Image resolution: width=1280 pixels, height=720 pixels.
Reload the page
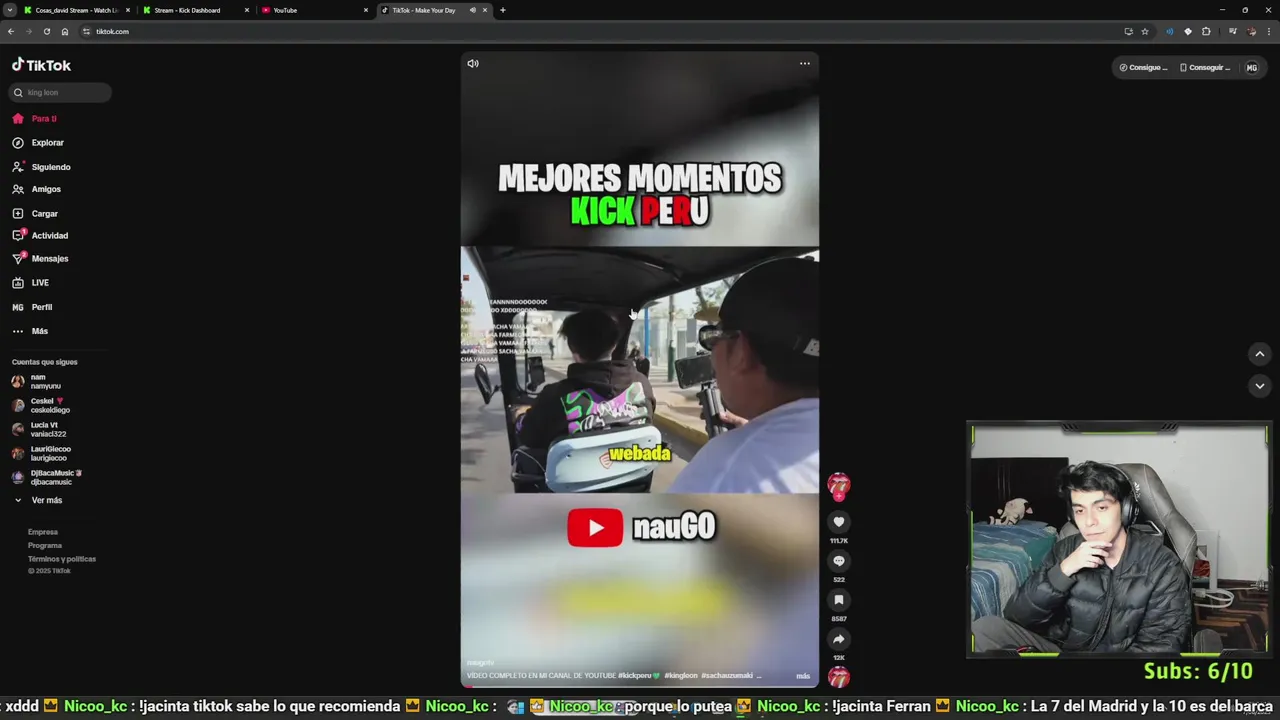click(x=46, y=31)
